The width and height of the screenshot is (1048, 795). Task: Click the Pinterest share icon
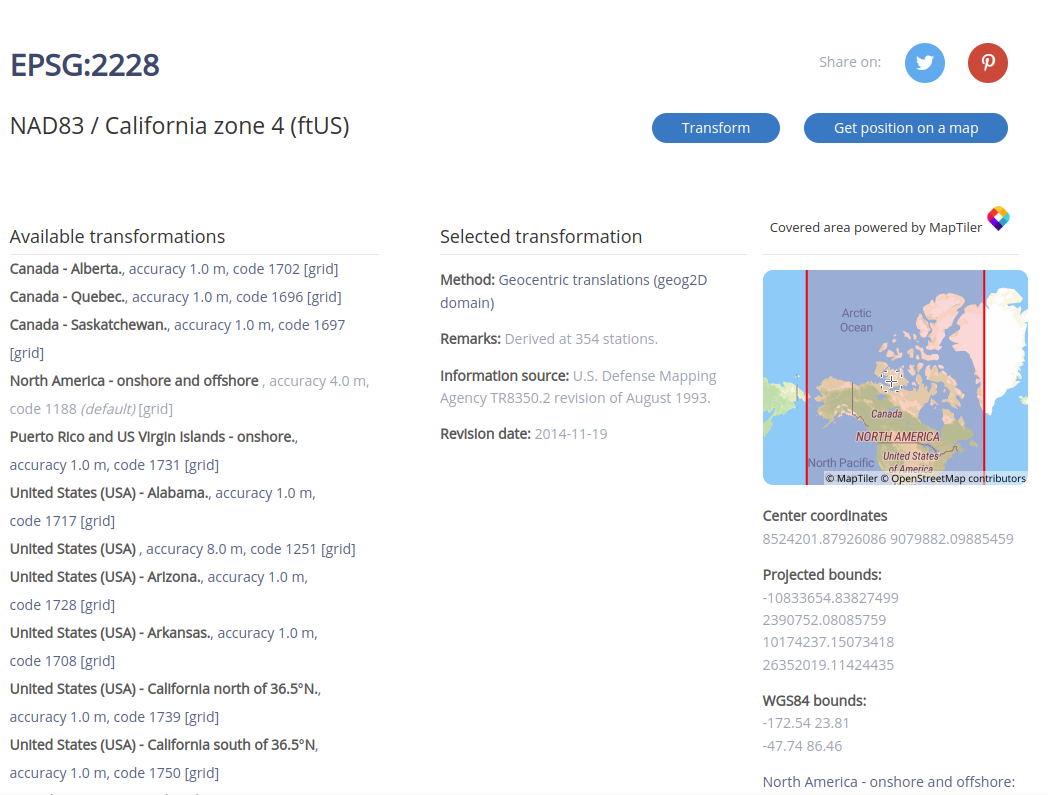click(x=987, y=63)
